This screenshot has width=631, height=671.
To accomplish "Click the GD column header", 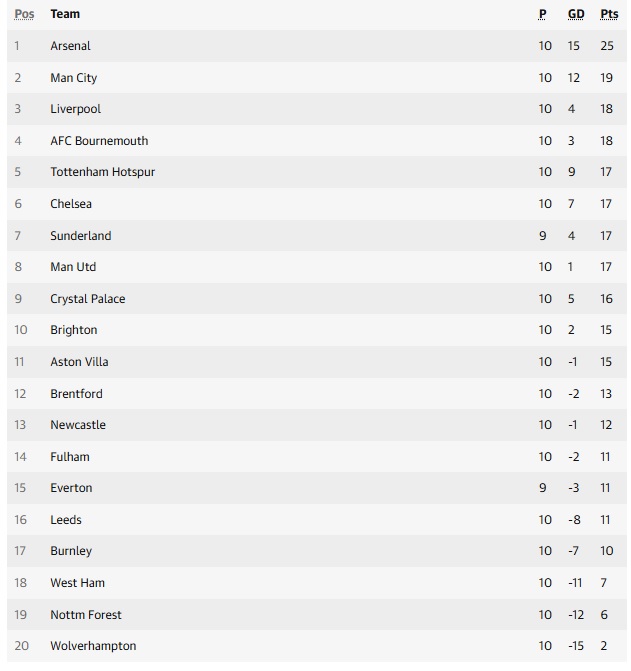I will (576, 14).
